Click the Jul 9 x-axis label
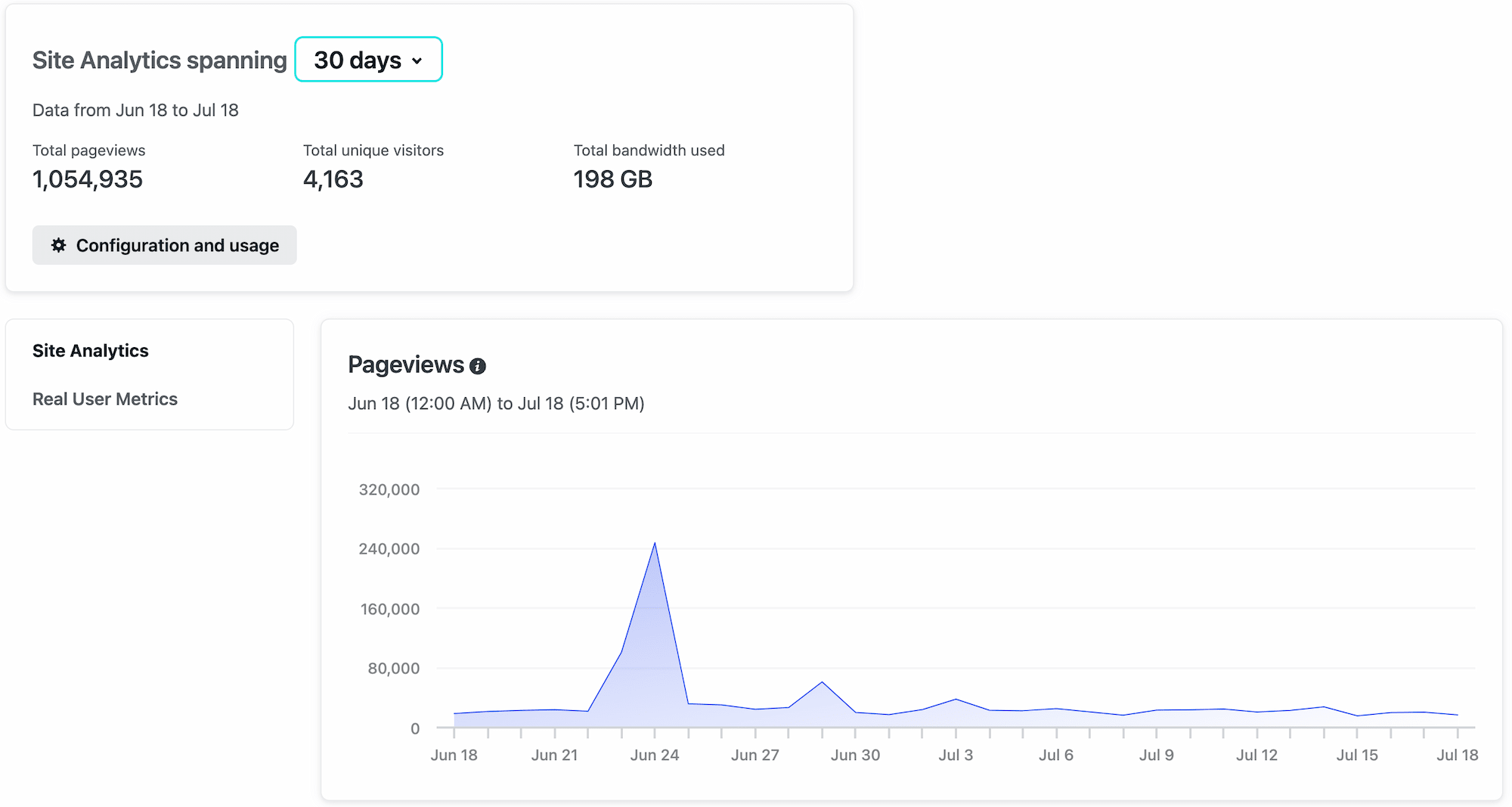Image resolution: width=1512 pixels, height=807 pixels. click(x=1157, y=755)
